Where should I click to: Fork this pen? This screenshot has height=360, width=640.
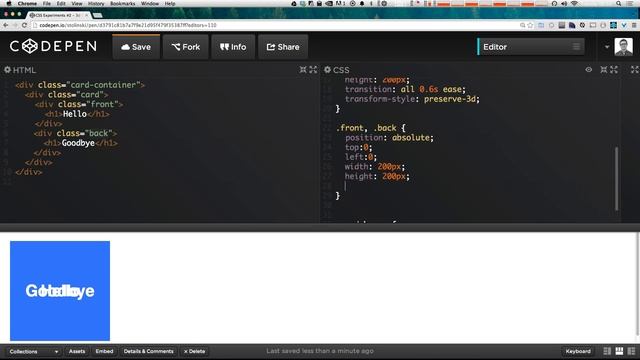coord(186,47)
